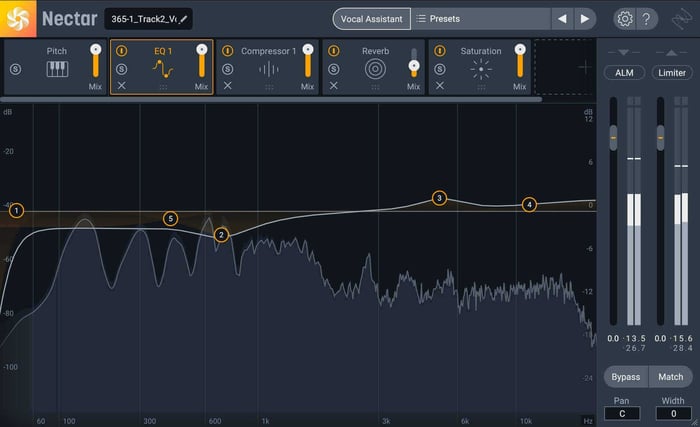Go to previous preset arrow
700x427 pixels.
coord(562,19)
